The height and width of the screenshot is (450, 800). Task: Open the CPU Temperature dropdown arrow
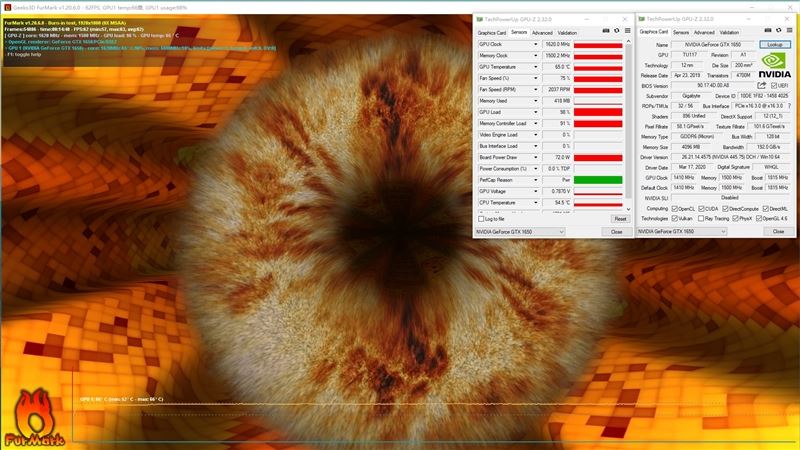(535, 203)
